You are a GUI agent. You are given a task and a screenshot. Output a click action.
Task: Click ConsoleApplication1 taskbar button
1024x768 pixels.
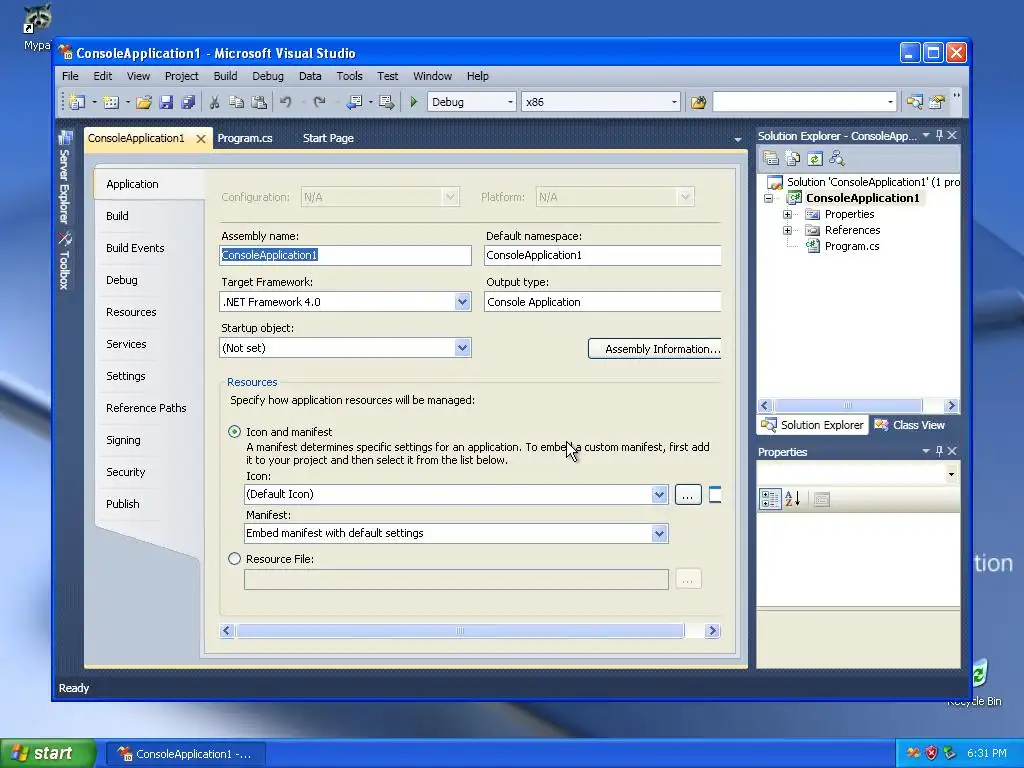(186, 754)
